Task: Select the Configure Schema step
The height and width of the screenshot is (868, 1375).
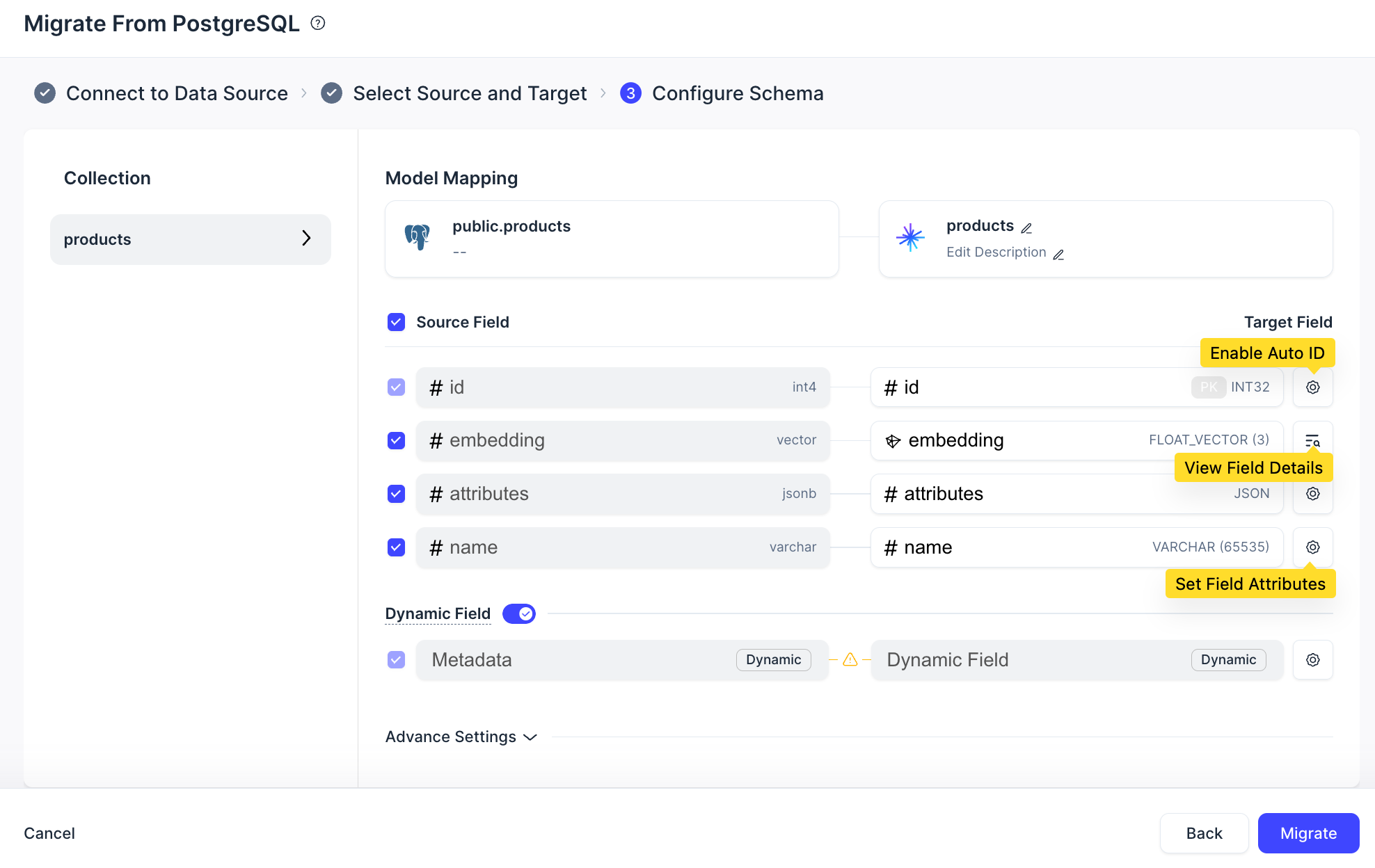Action: (x=738, y=93)
